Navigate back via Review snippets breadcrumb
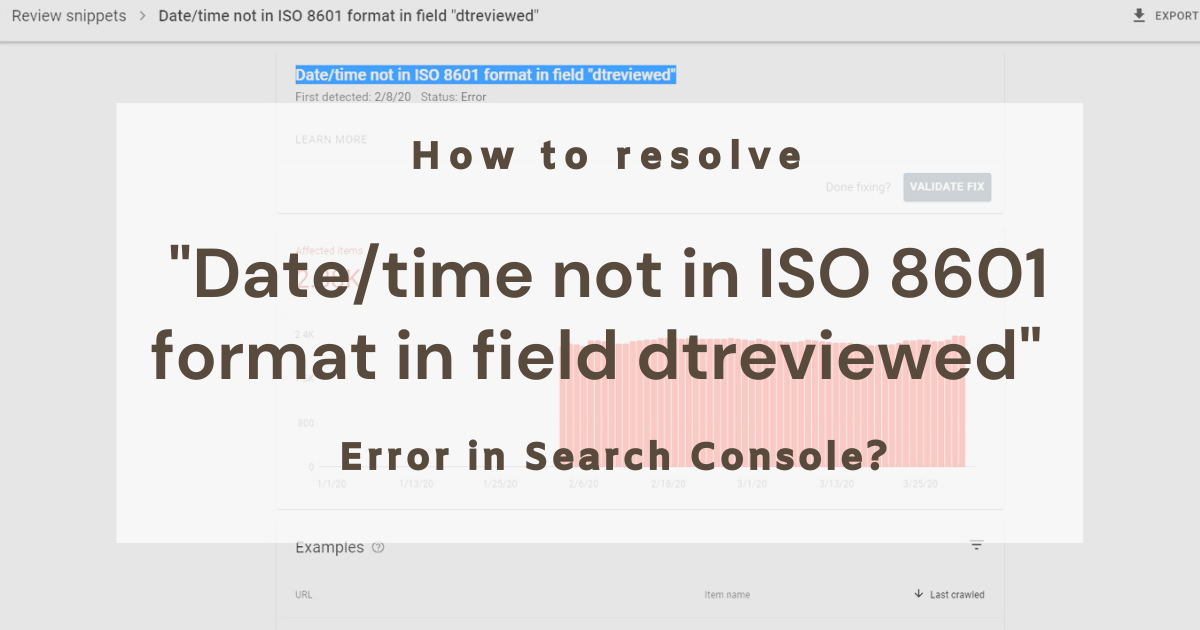The width and height of the screenshot is (1200, 630). click(x=67, y=15)
